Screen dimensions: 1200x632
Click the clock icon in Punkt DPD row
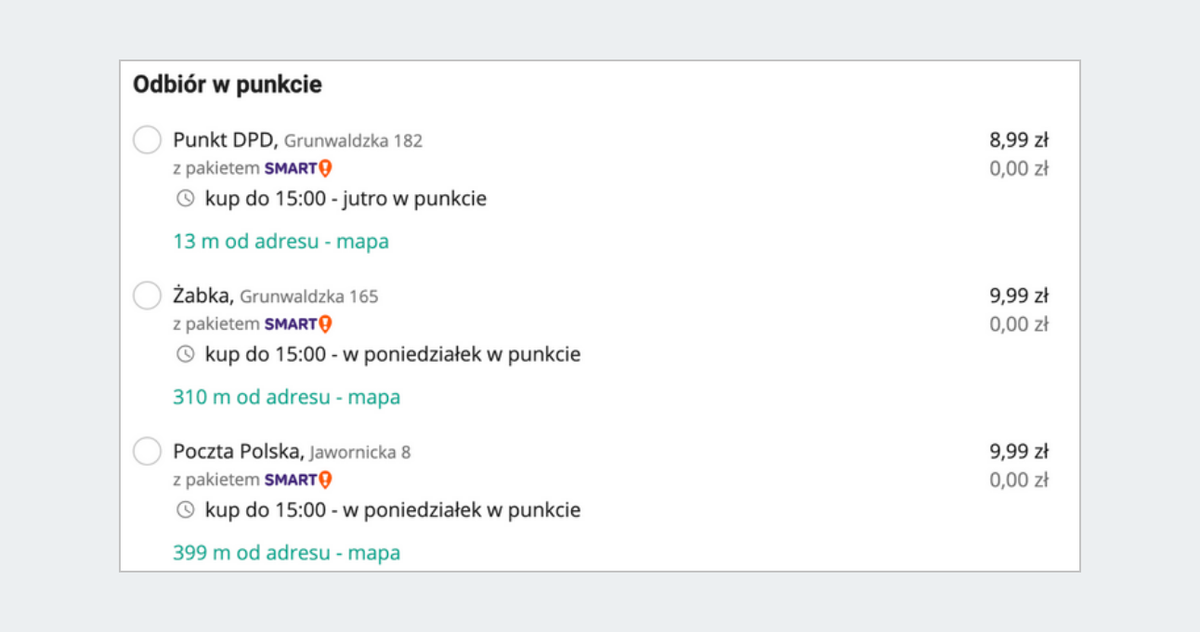click(185, 199)
